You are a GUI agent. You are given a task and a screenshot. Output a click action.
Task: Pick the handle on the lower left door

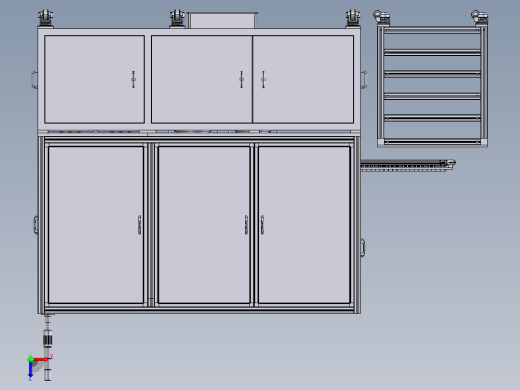point(139,225)
